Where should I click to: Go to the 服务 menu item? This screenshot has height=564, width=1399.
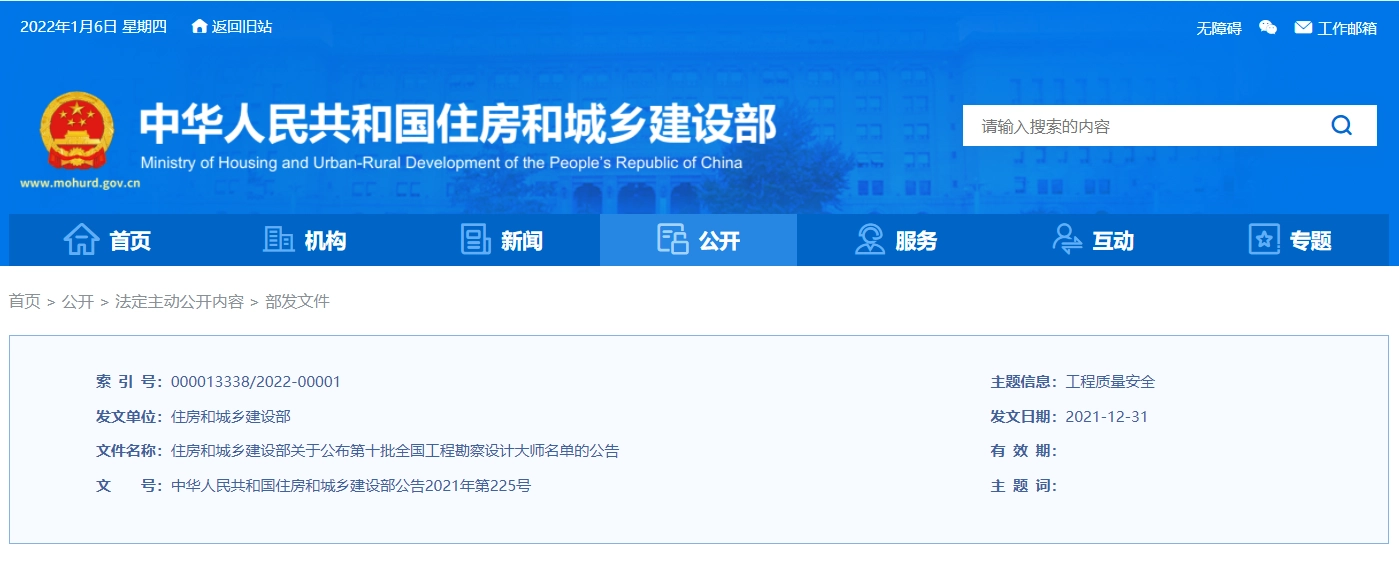coord(916,240)
